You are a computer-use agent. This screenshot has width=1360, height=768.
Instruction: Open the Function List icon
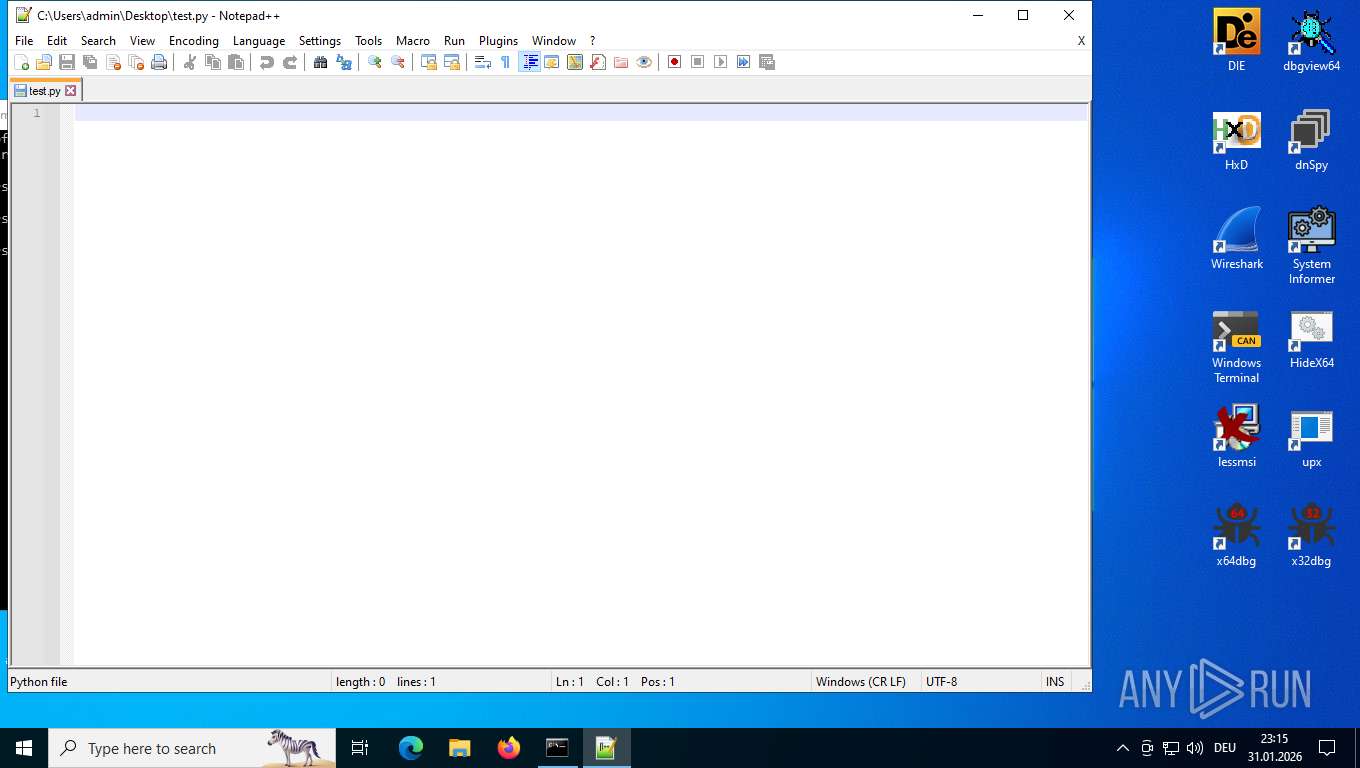(x=598, y=62)
